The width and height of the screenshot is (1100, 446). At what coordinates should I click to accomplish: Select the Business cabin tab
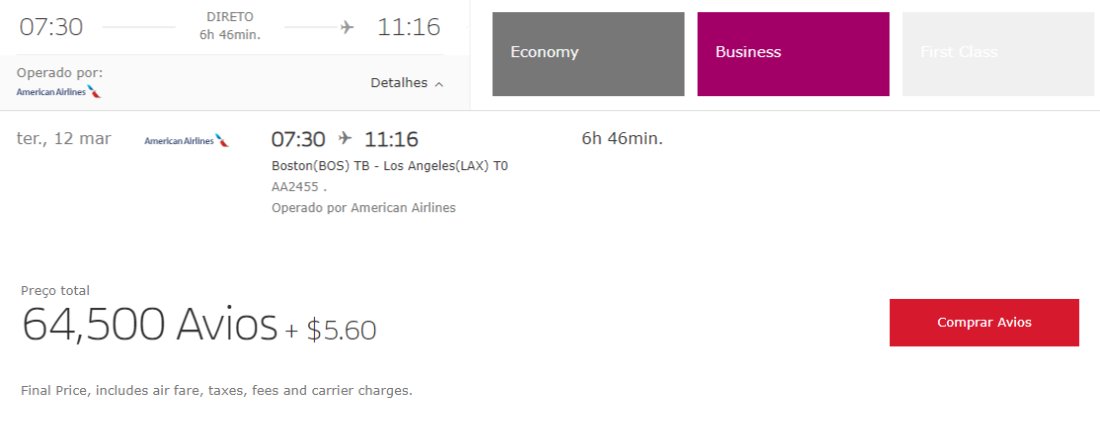click(x=793, y=54)
